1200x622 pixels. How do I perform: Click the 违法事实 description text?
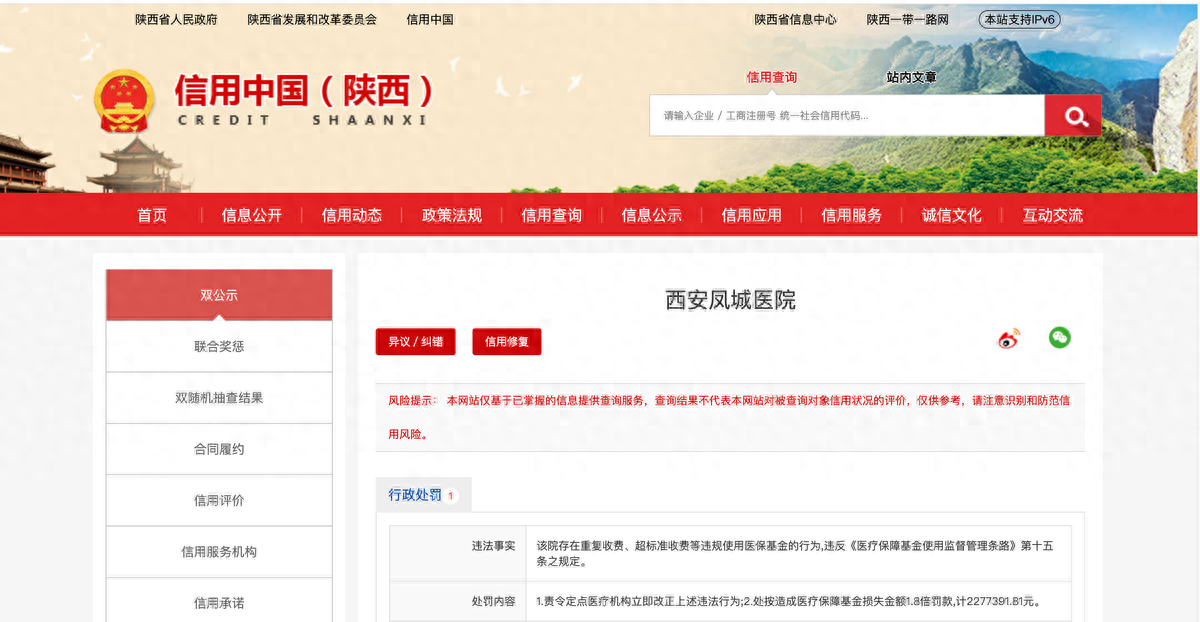(794, 553)
